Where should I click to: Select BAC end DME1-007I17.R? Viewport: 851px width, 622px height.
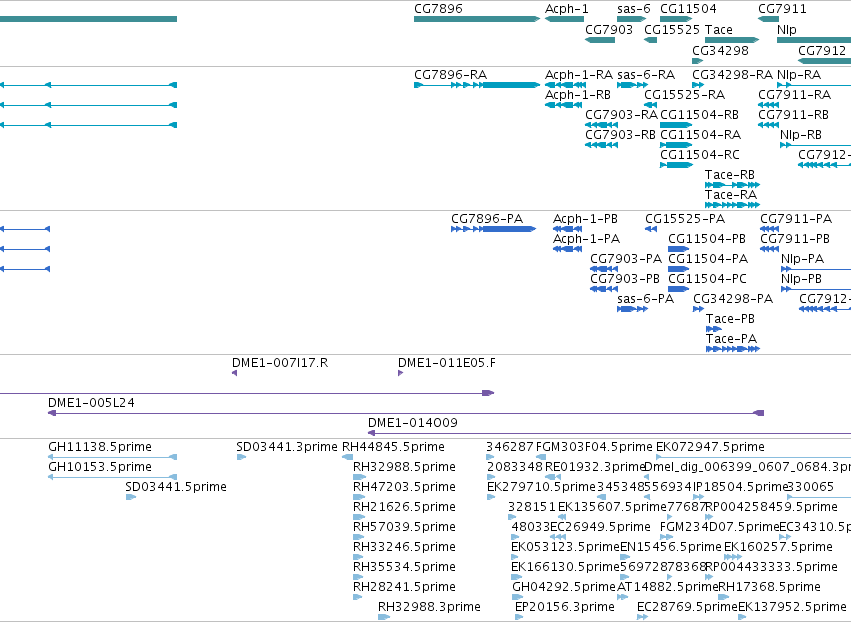click(x=280, y=363)
